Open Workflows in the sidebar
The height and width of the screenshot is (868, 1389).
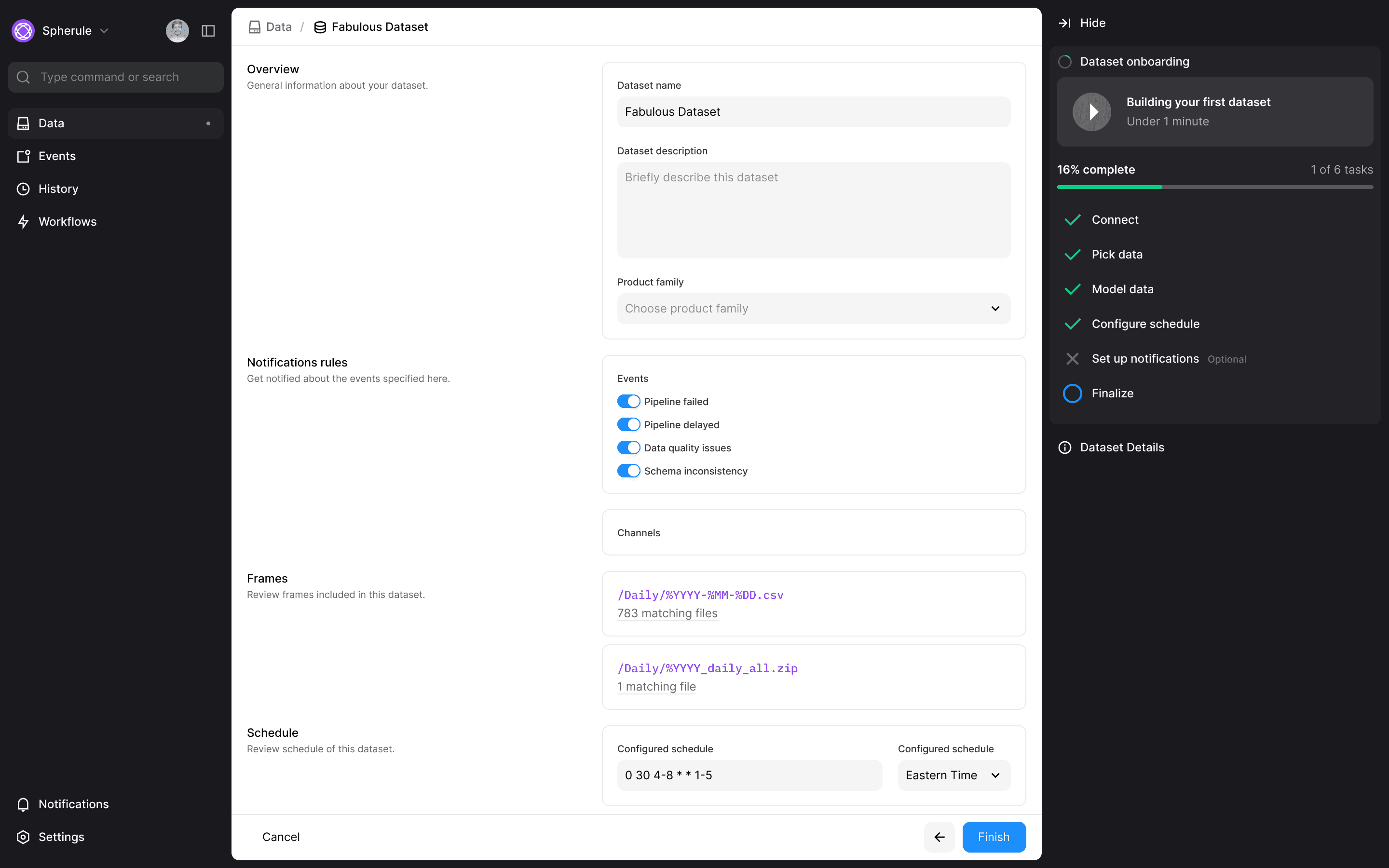pyautogui.click(x=67, y=222)
